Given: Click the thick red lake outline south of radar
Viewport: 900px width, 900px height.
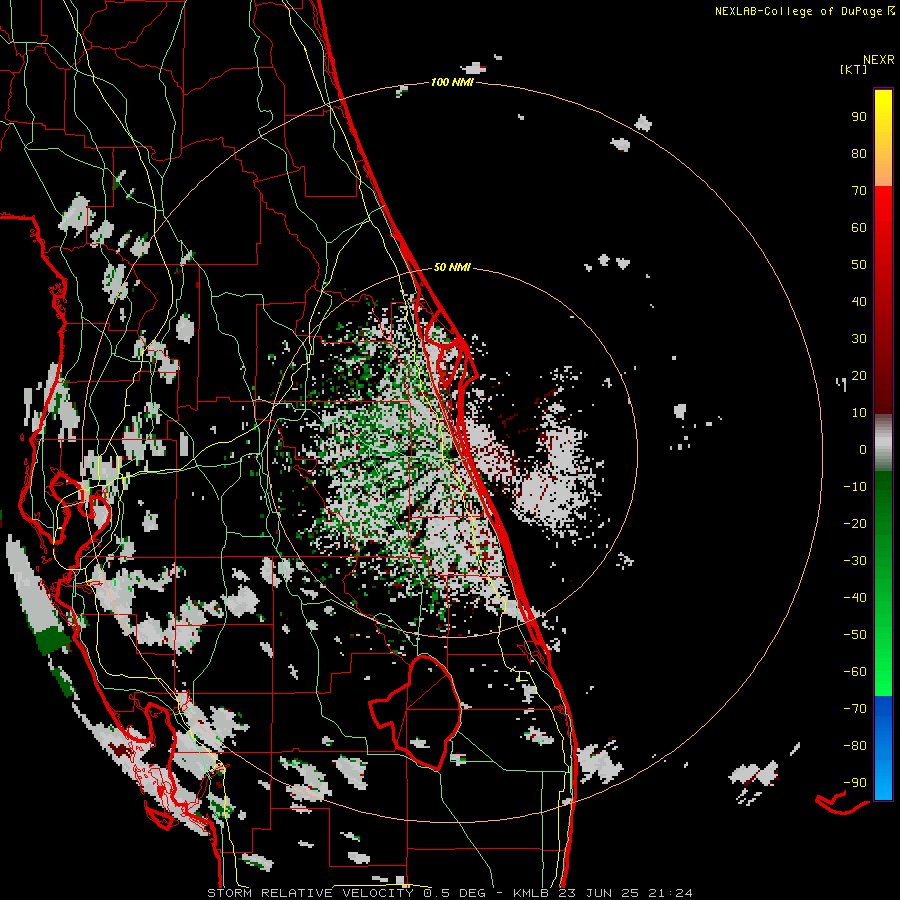Looking at the screenshot, I should (x=416, y=712).
